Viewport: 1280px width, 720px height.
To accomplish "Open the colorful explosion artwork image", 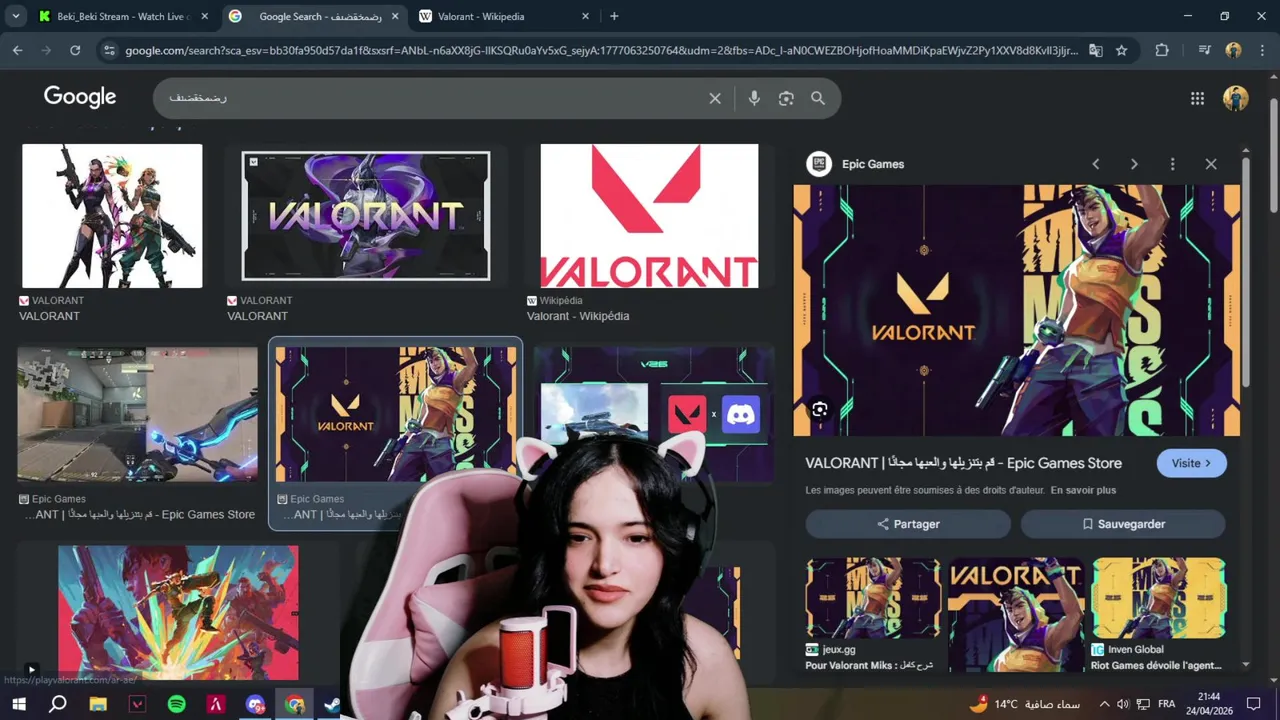I will pyautogui.click(x=178, y=612).
